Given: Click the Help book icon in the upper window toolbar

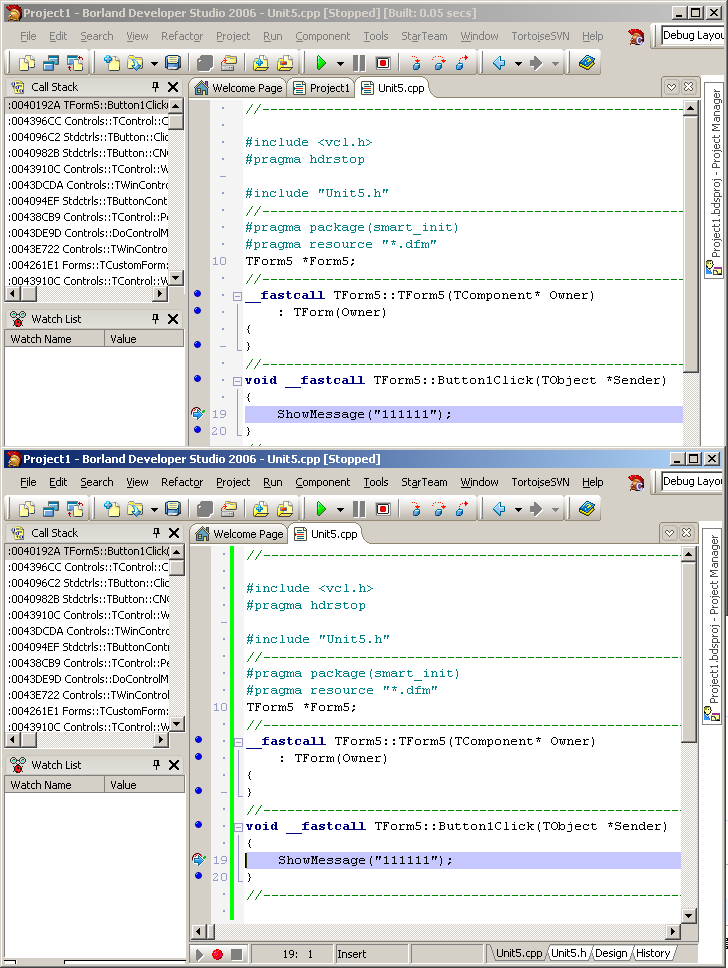Looking at the screenshot, I should 587,63.
